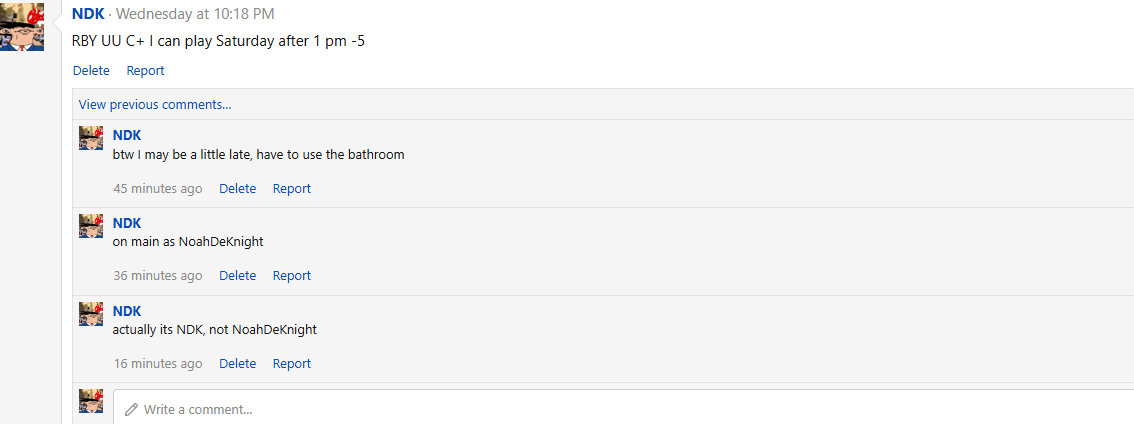Click avatar beside 'actually its NDK' comment
The image size is (1134, 424).
coord(91,314)
